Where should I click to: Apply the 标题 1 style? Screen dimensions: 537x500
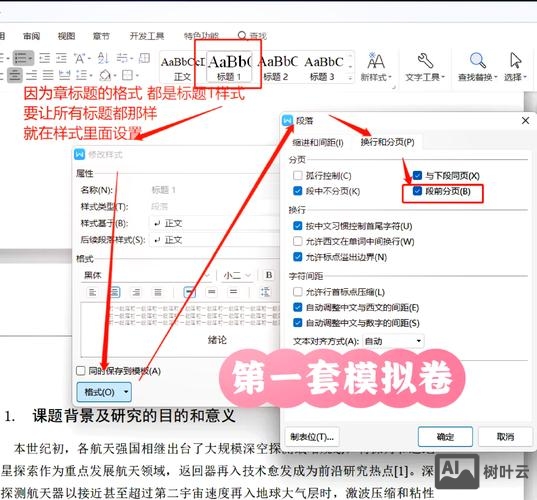pos(229,68)
